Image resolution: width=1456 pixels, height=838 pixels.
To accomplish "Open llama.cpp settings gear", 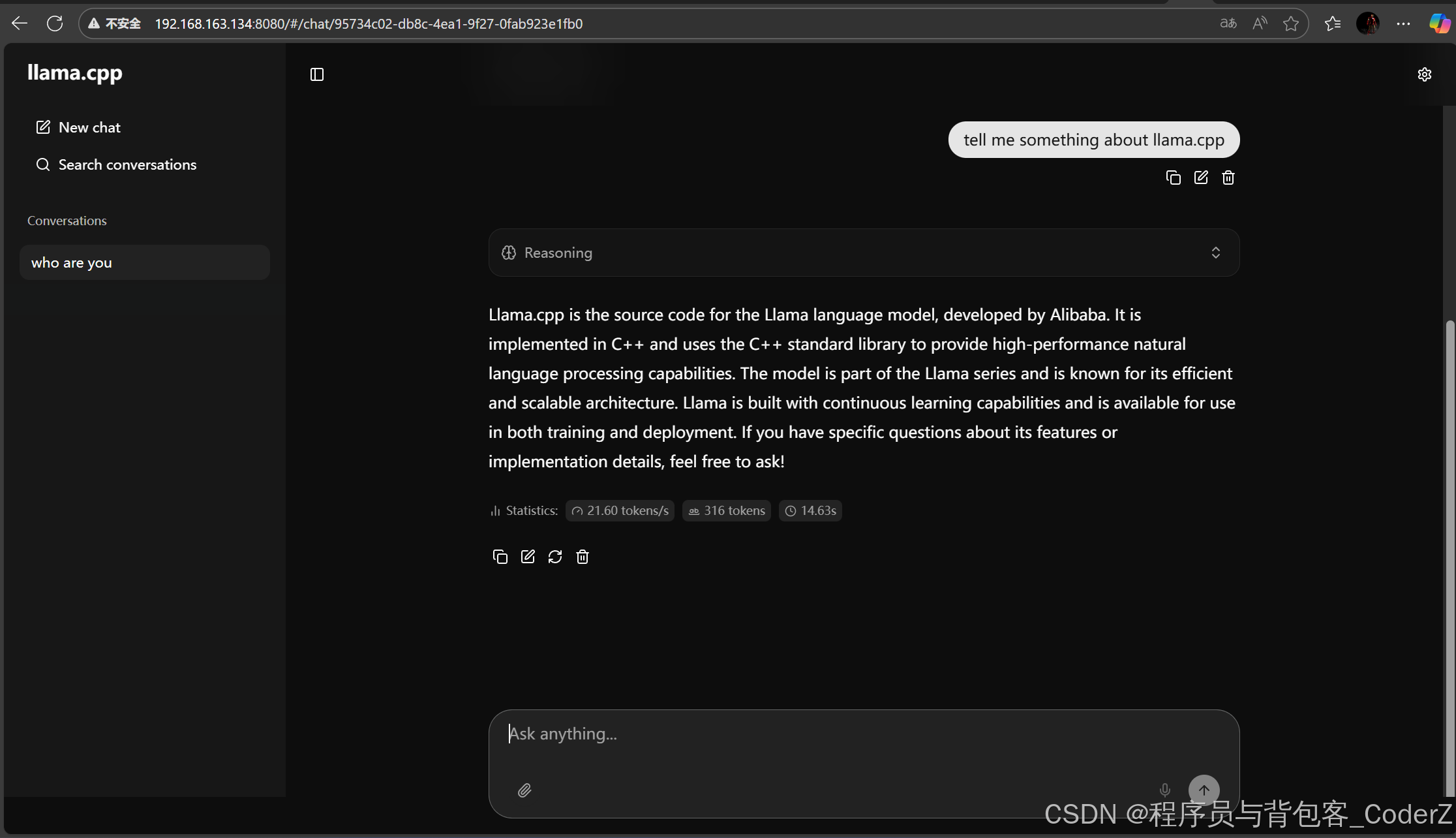I will (1425, 74).
